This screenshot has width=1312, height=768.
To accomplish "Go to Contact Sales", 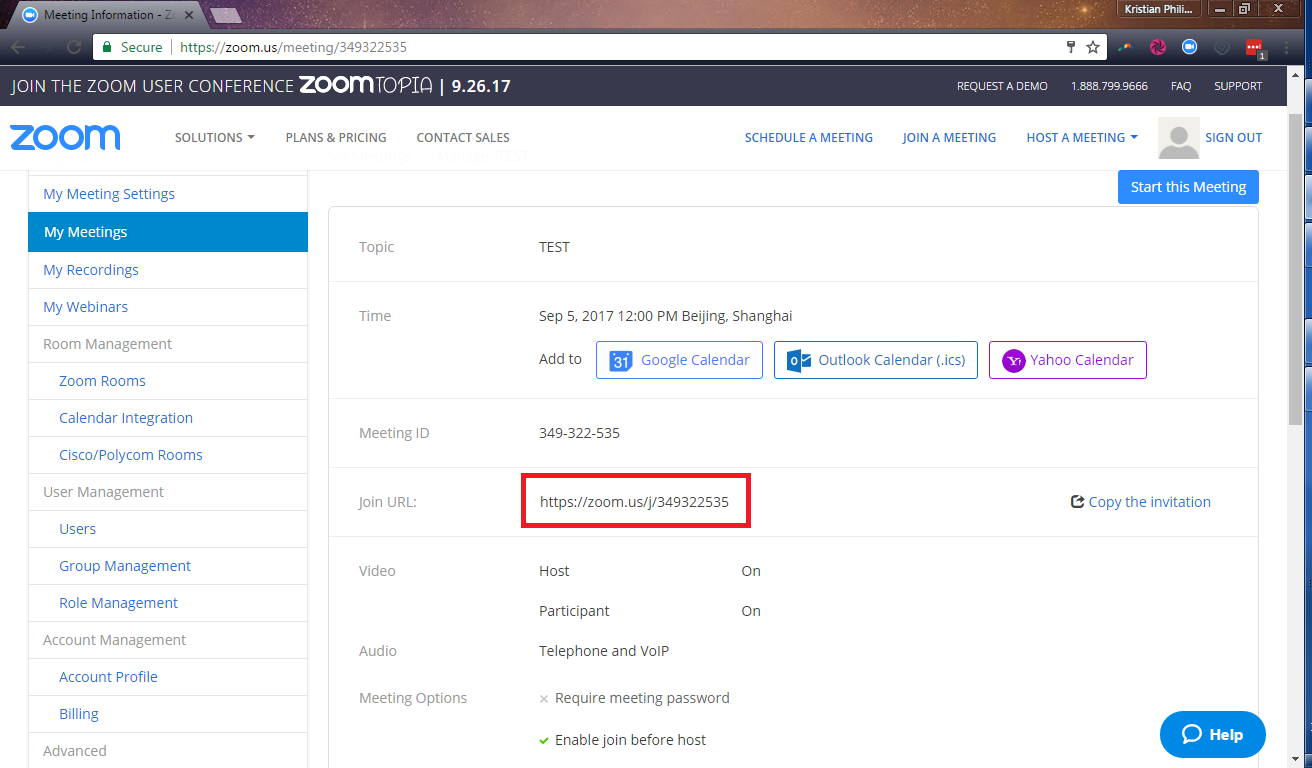I will (463, 138).
